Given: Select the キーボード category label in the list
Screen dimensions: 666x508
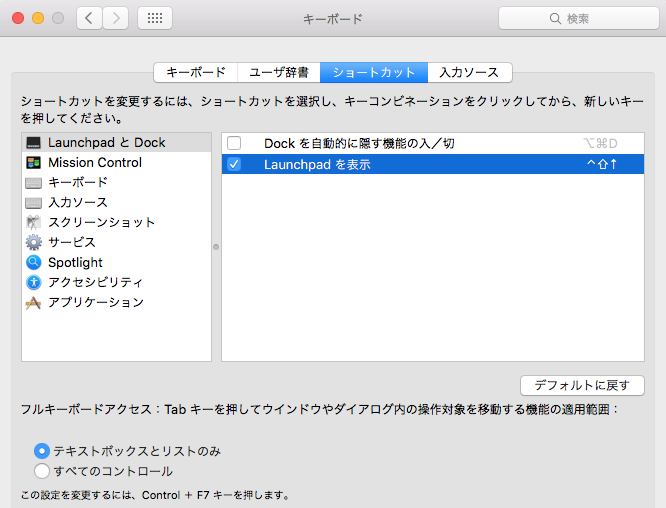Looking at the screenshot, I should tap(78, 183).
